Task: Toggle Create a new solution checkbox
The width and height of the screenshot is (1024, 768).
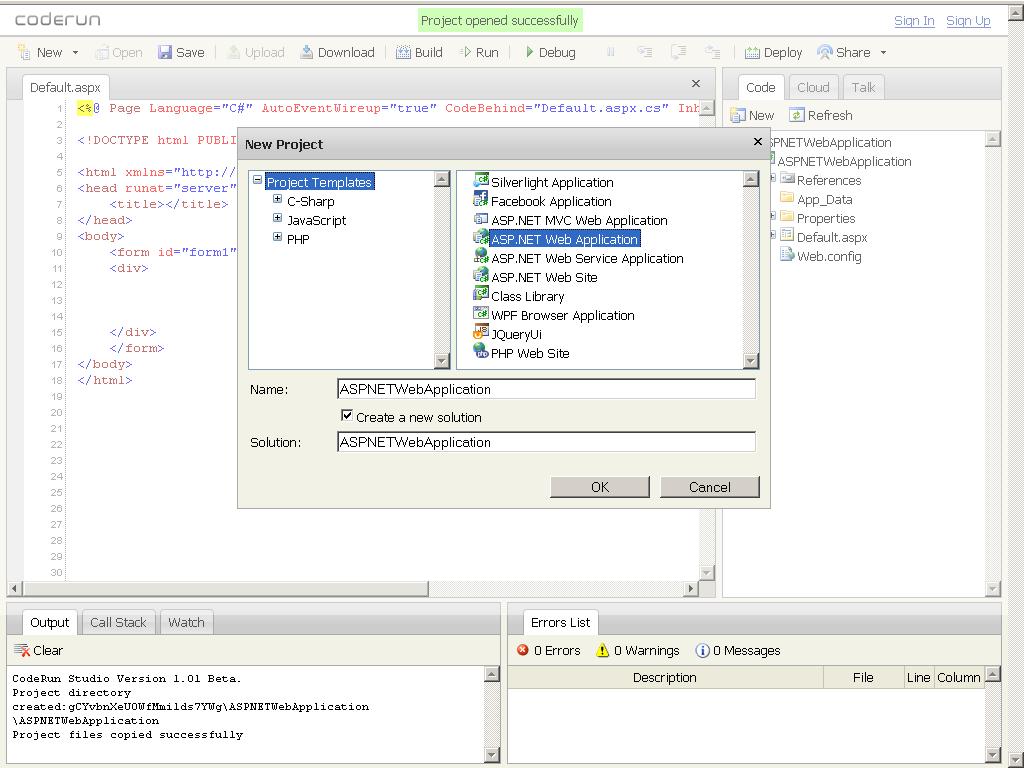Action: (x=347, y=416)
